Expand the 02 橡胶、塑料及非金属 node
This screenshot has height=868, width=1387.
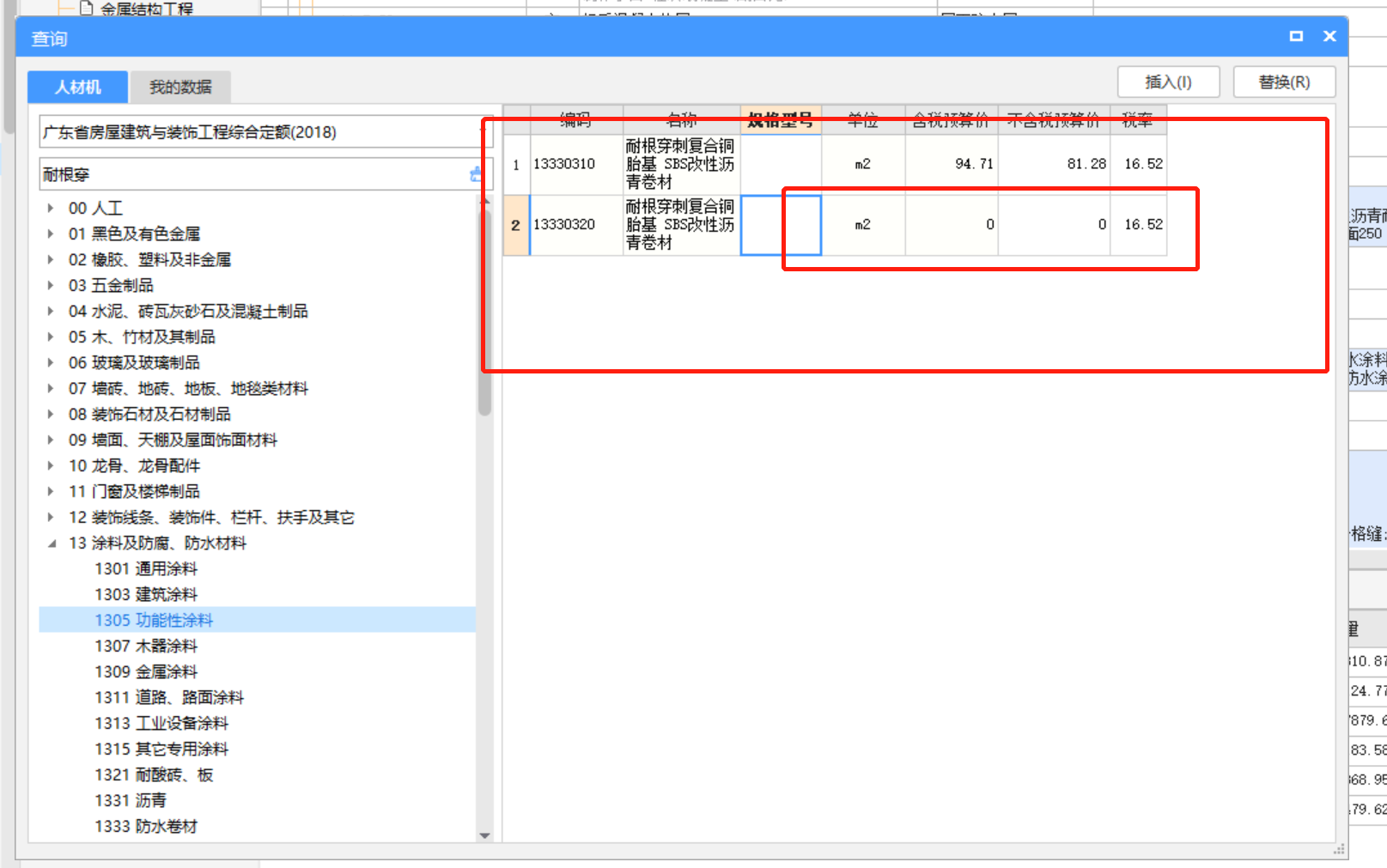click(x=51, y=259)
